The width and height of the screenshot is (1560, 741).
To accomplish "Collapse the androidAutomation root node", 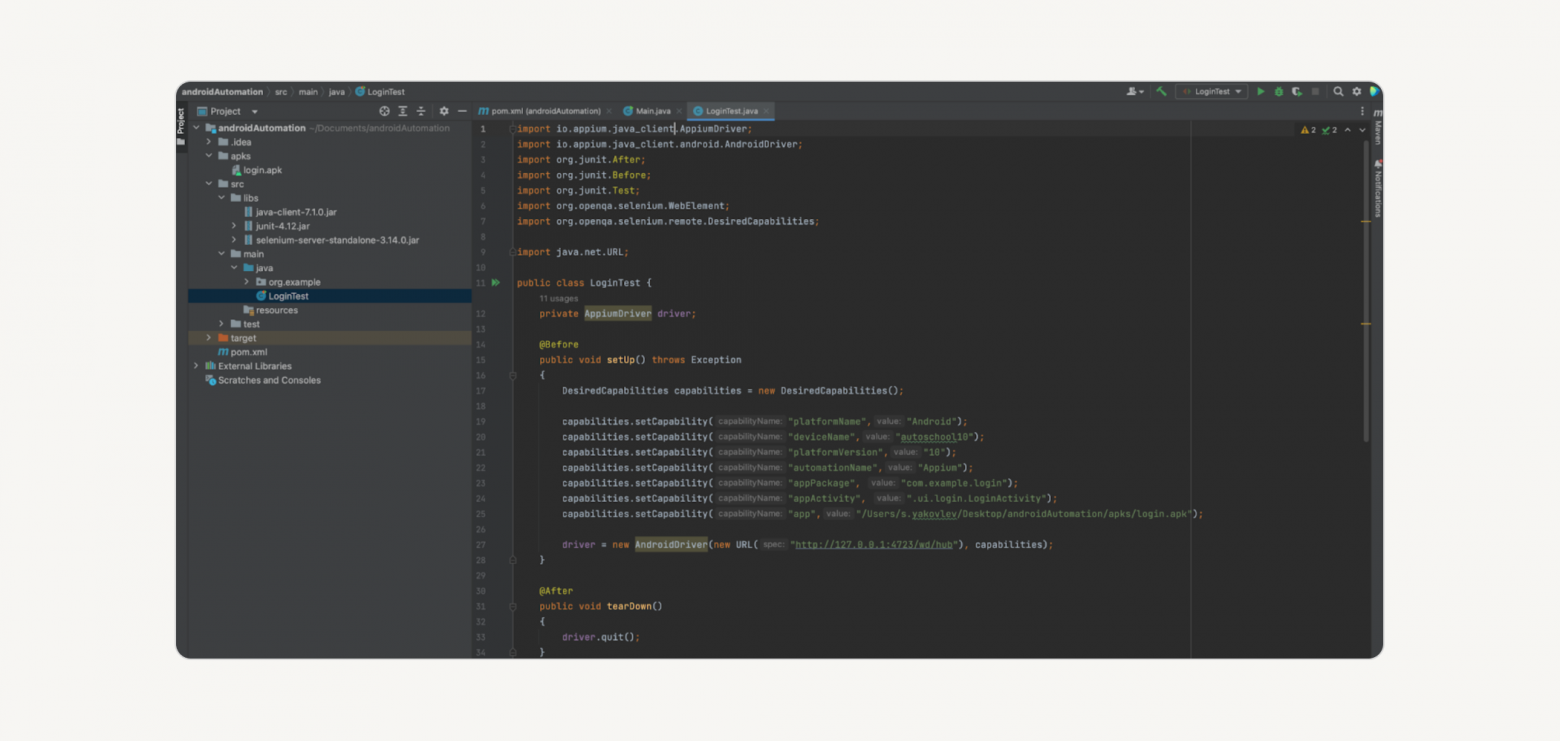I will point(197,128).
